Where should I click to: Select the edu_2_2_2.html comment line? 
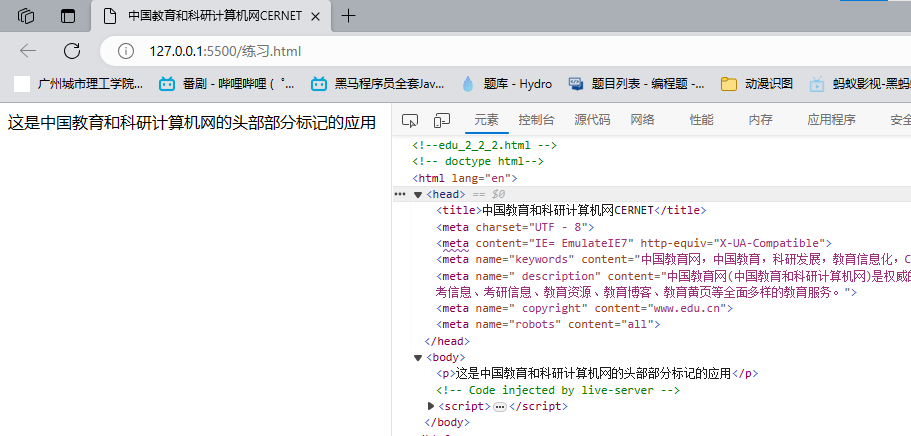pos(485,145)
